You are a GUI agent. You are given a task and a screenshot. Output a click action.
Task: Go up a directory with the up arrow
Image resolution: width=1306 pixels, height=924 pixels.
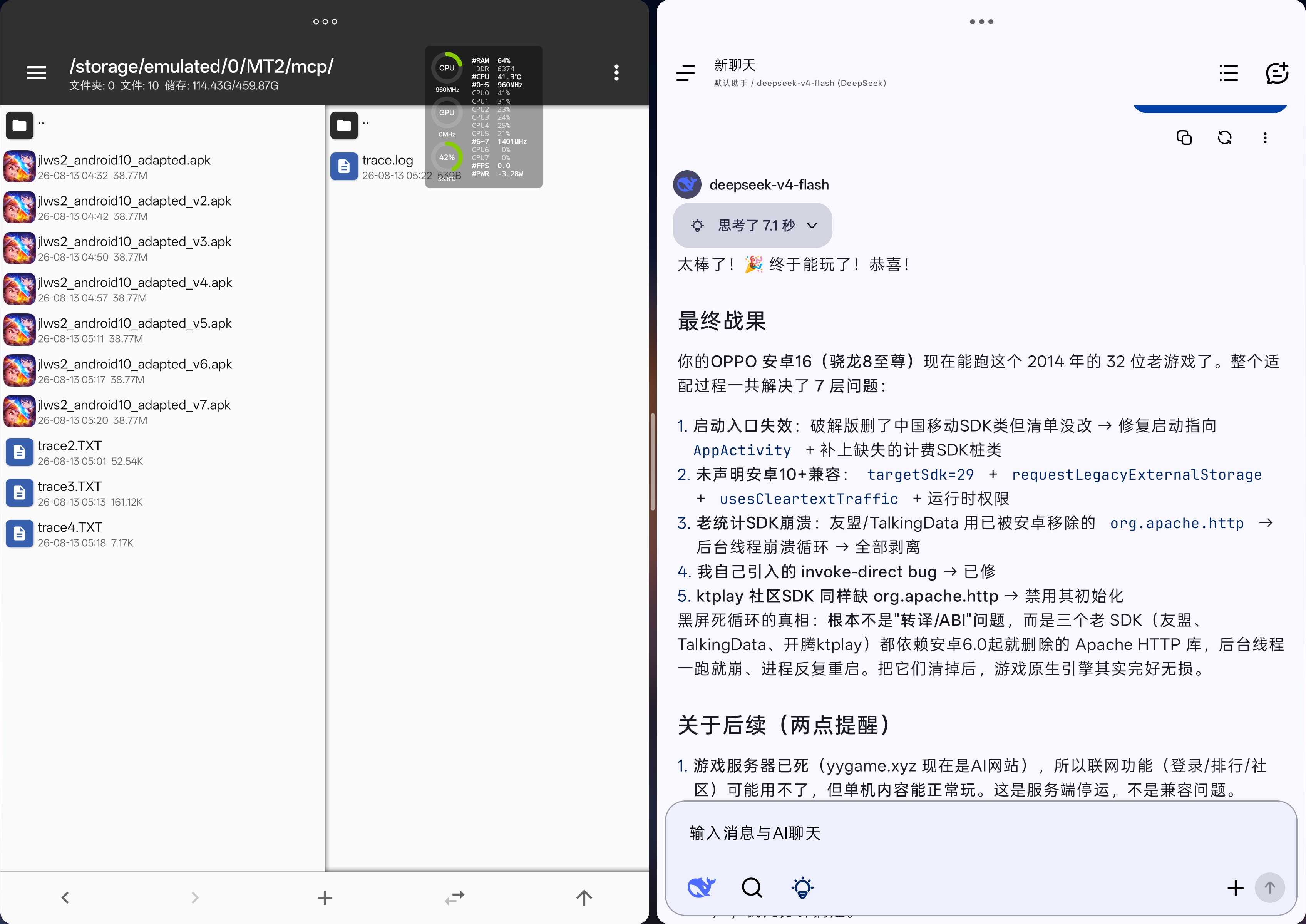584,898
